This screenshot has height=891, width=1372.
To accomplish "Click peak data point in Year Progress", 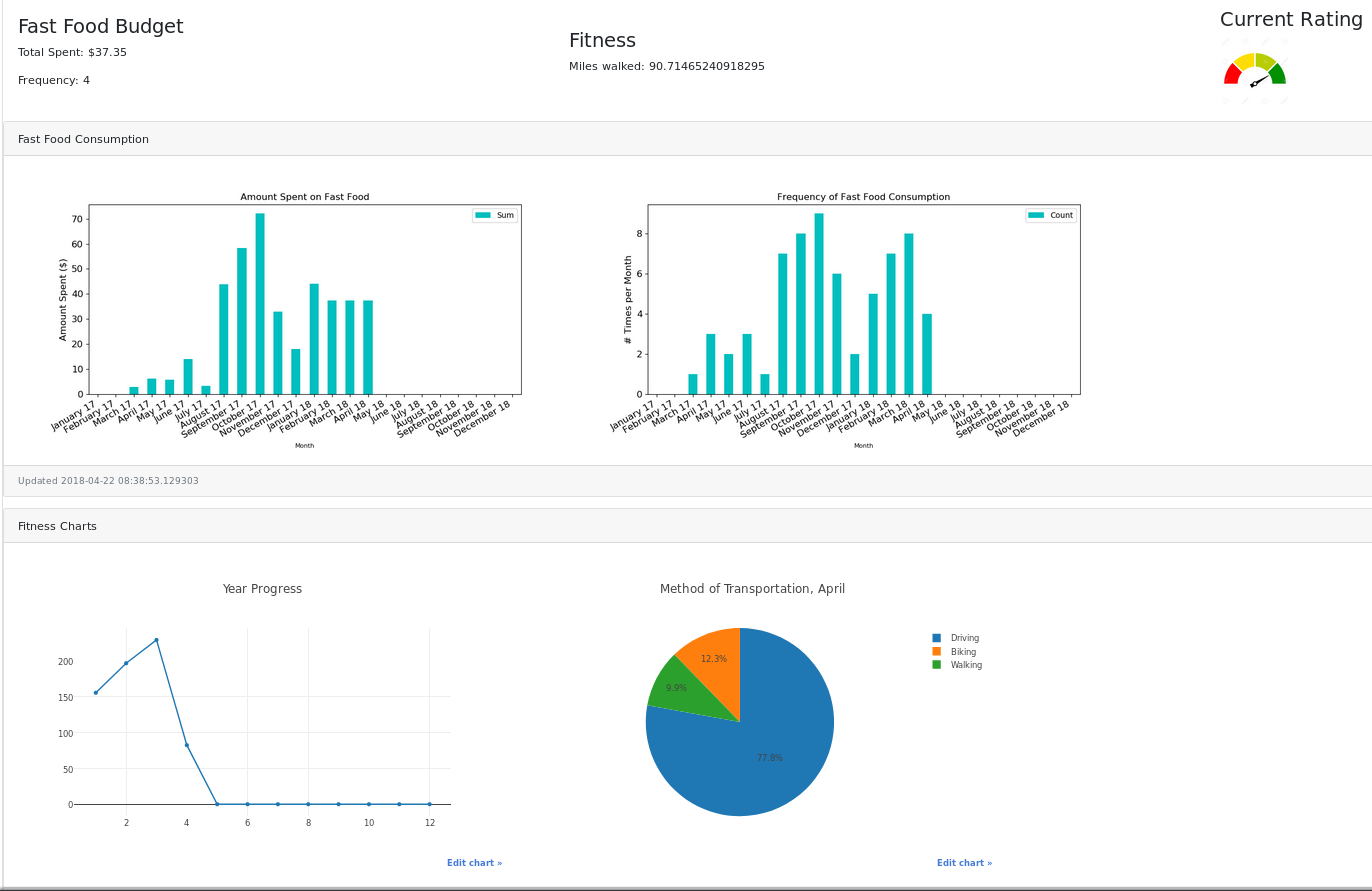I will (x=156, y=640).
